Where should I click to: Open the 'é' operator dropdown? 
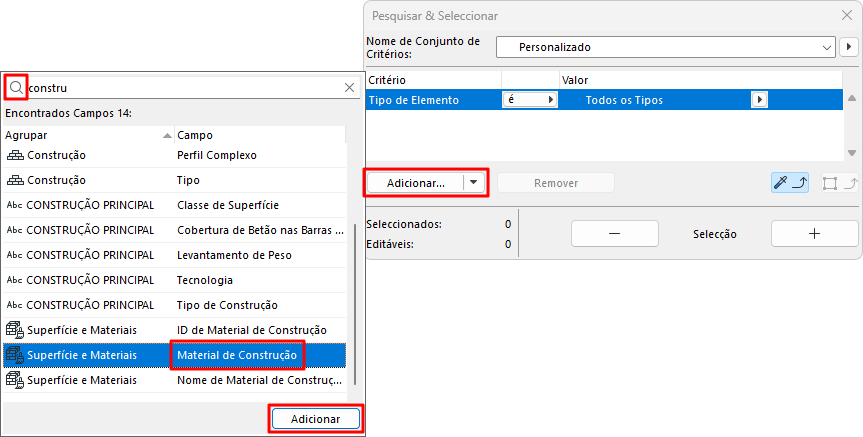pyautogui.click(x=529, y=100)
